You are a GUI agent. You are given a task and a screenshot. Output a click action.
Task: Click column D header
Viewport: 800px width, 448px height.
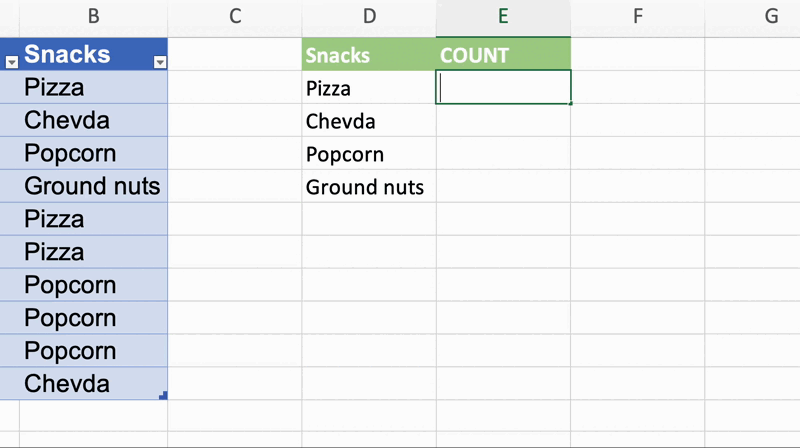(x=369, y=16)
